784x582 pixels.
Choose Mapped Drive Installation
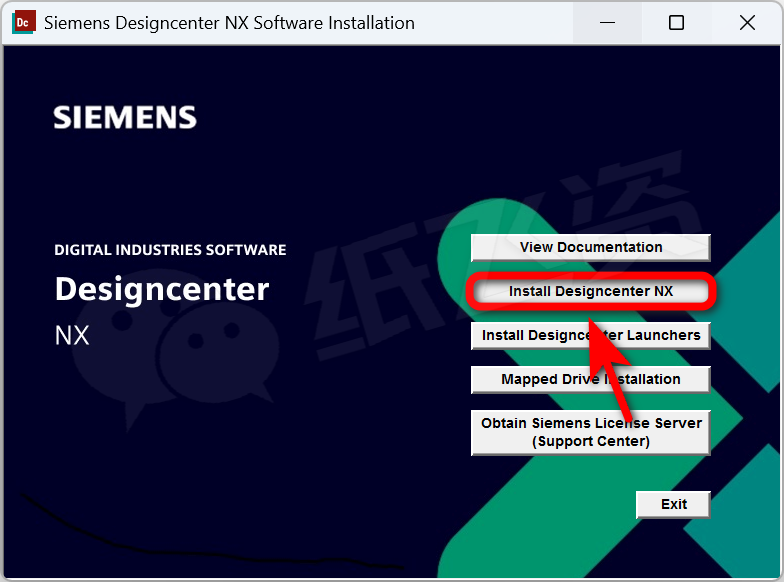click(590, 380)
